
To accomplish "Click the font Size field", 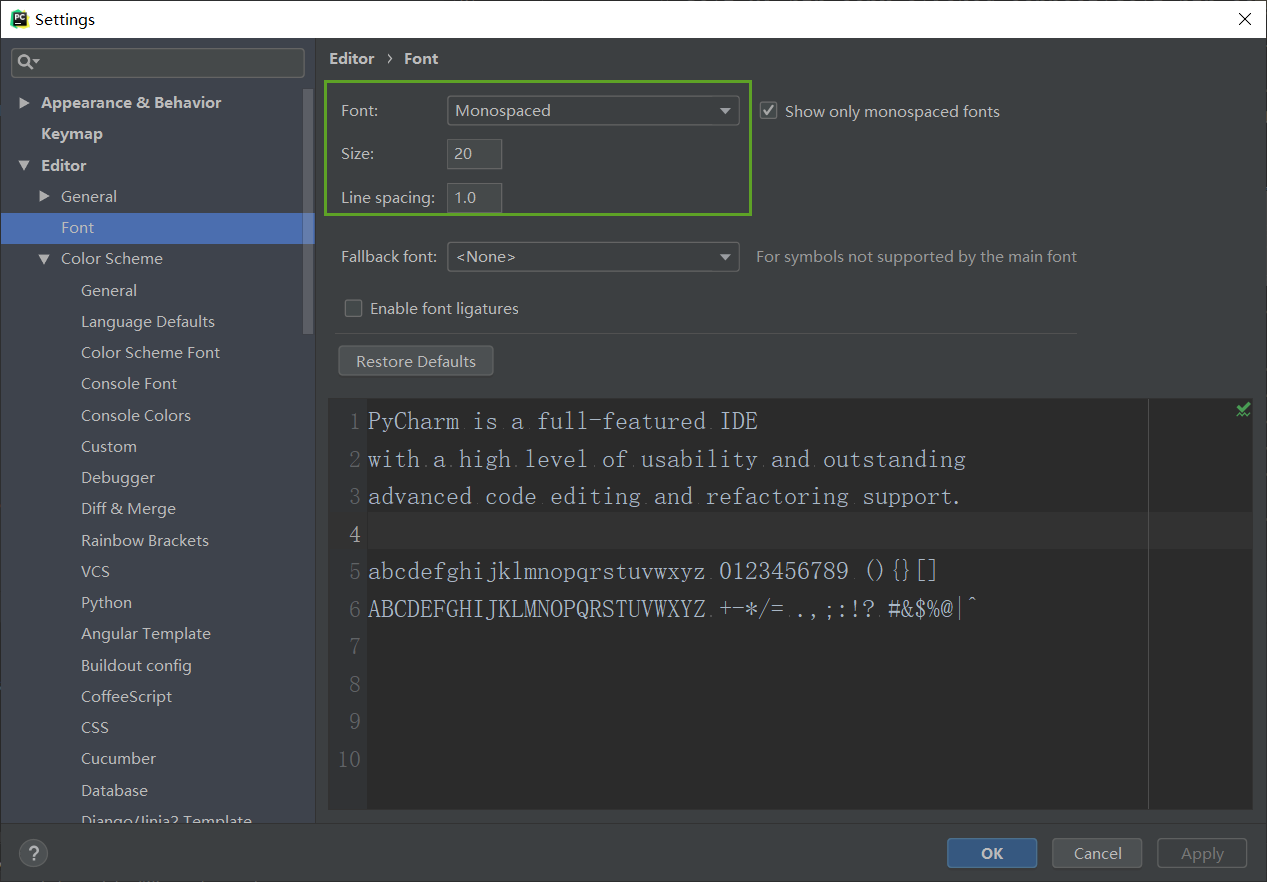I will (x=474, y=154).
